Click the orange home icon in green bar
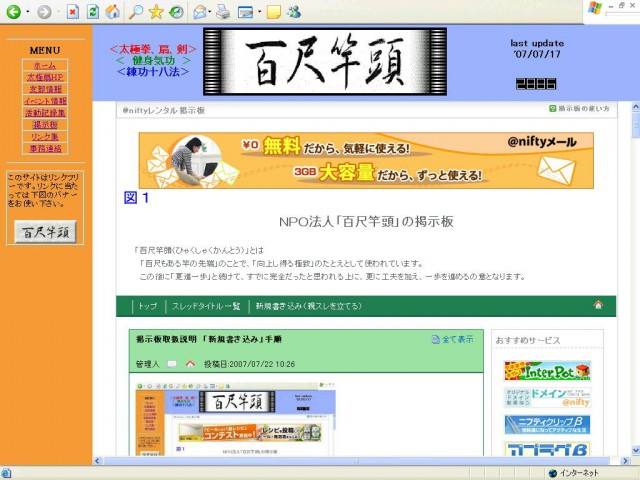 click(598, 305)
